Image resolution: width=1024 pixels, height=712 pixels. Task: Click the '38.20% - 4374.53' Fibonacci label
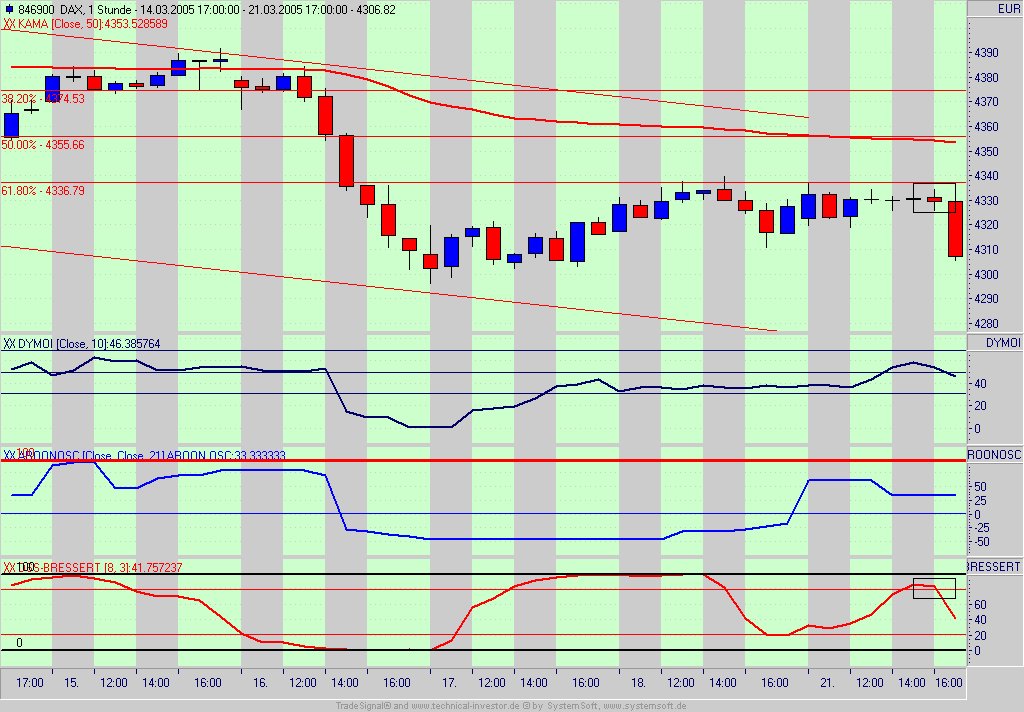[43, 99]
